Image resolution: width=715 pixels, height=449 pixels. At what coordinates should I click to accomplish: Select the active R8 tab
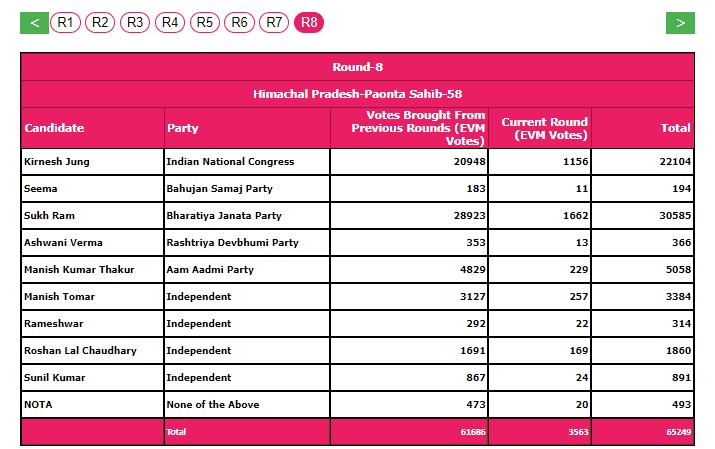(309, 22)
